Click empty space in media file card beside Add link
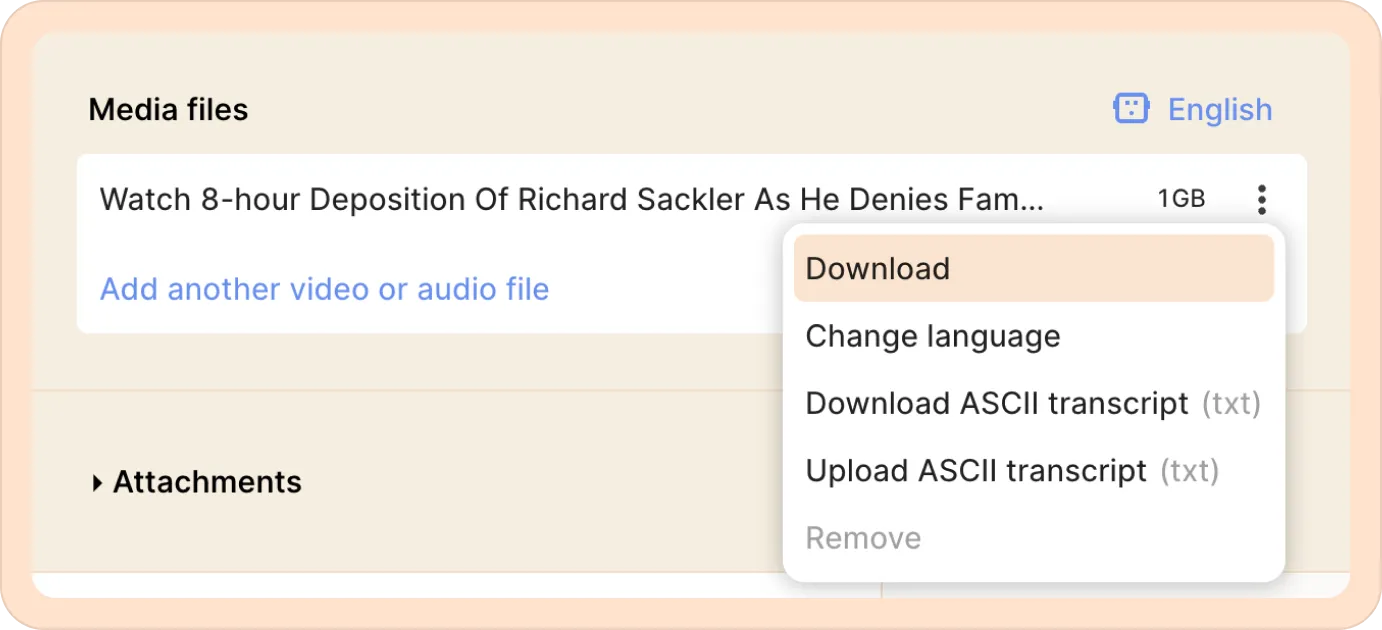The image size is (1382, 630). pos(665,289)
